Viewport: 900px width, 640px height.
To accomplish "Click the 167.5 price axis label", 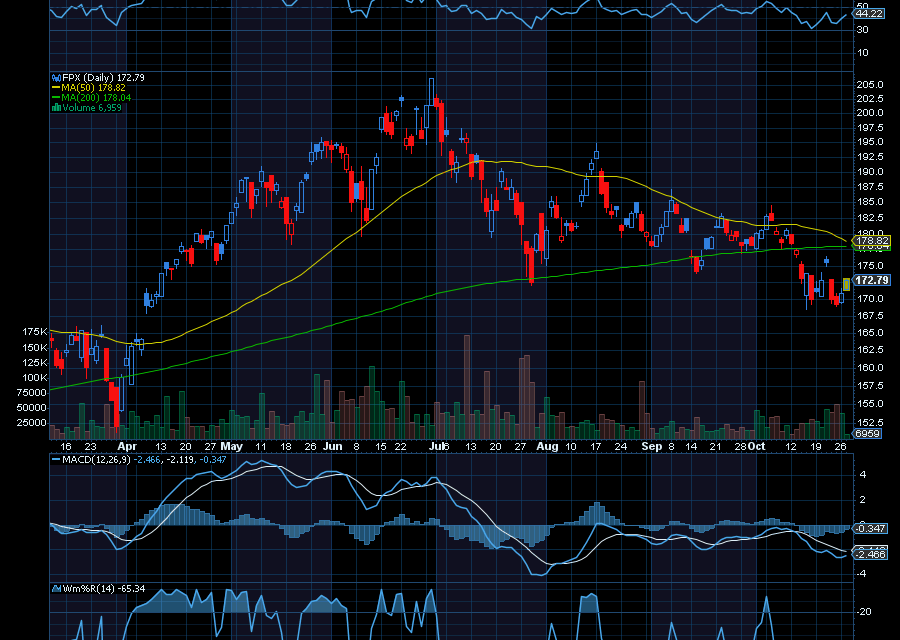I will pos(870,316).
